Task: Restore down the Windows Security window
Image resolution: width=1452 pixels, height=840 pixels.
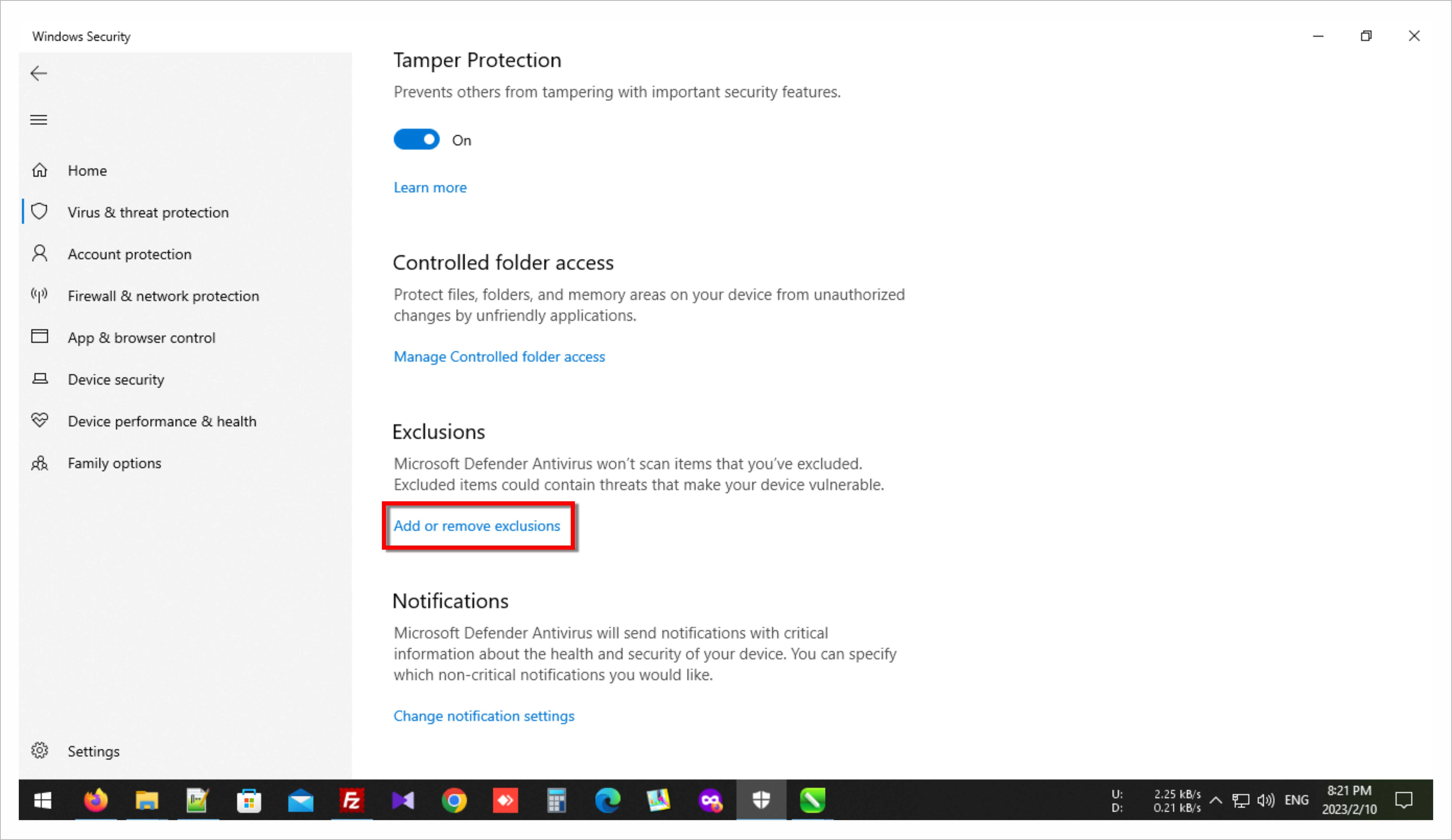Action: [x=1366, y=36]
